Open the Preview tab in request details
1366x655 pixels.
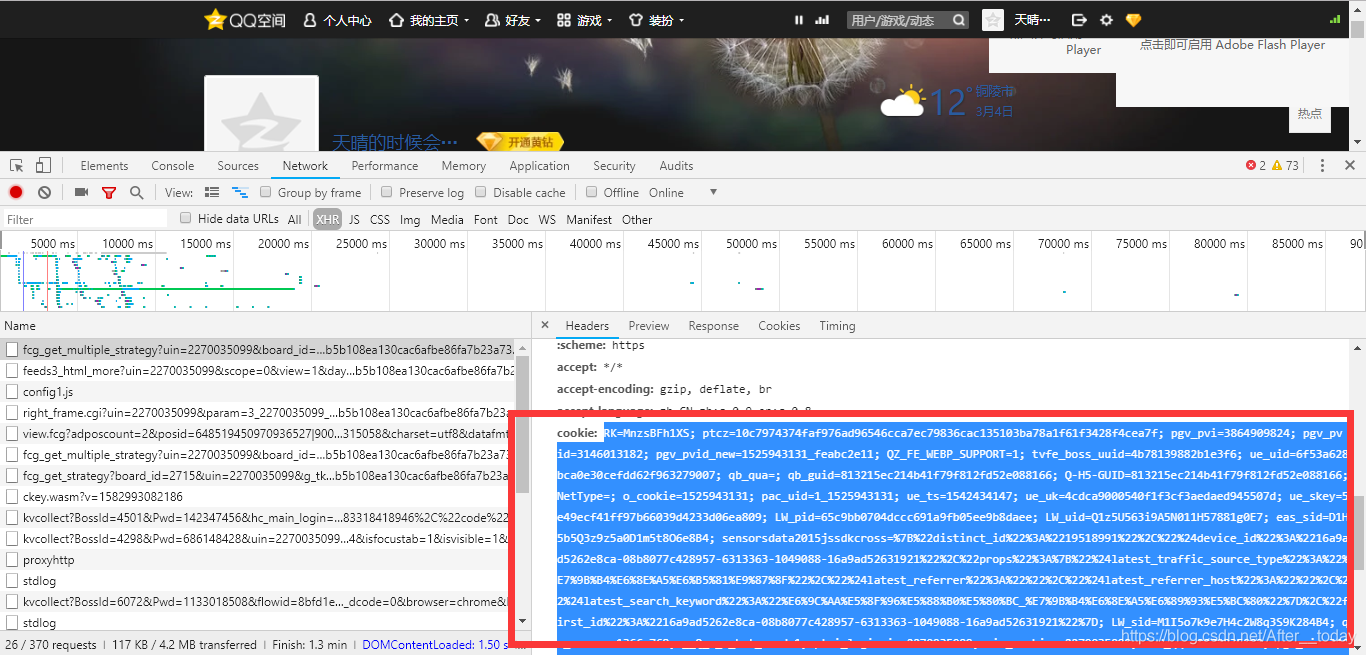click(649, 326)
